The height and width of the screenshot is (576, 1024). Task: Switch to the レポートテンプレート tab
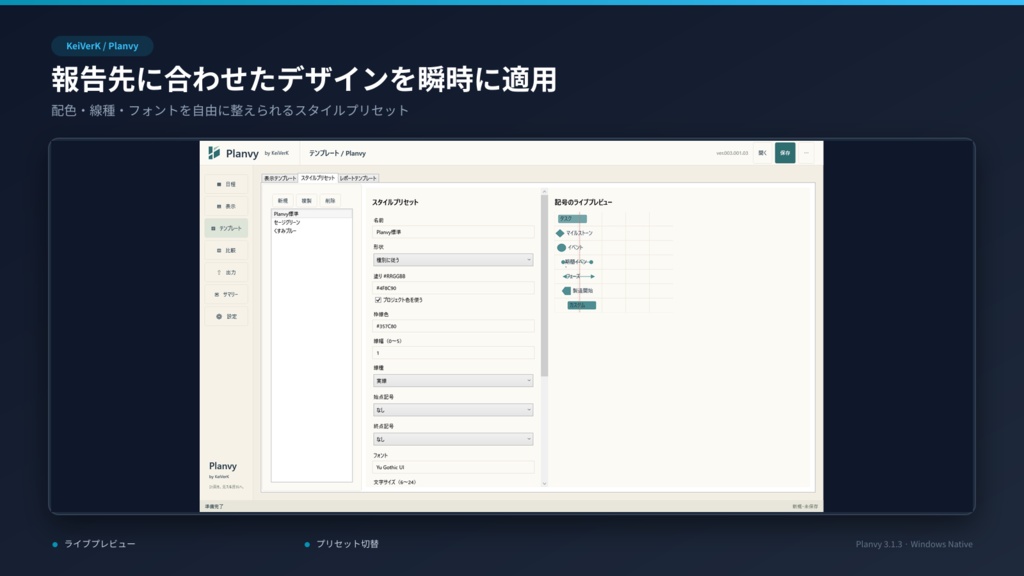click(358, 178)
